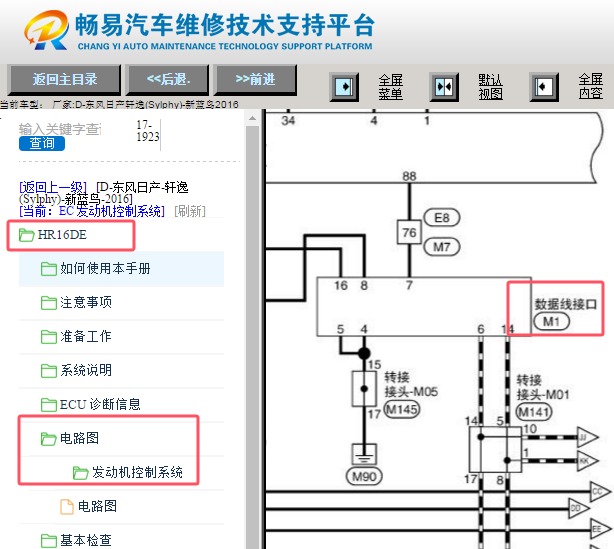Select the 默认视图 label

click(x=490, y=87)
